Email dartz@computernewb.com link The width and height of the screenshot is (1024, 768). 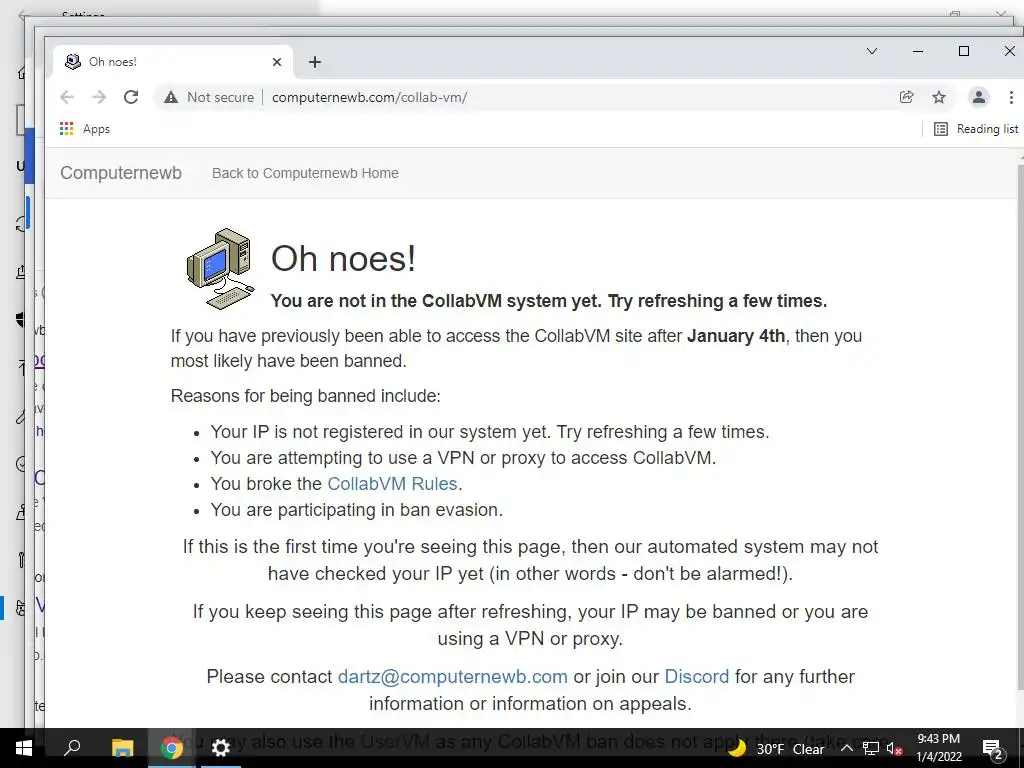[453, 677]
